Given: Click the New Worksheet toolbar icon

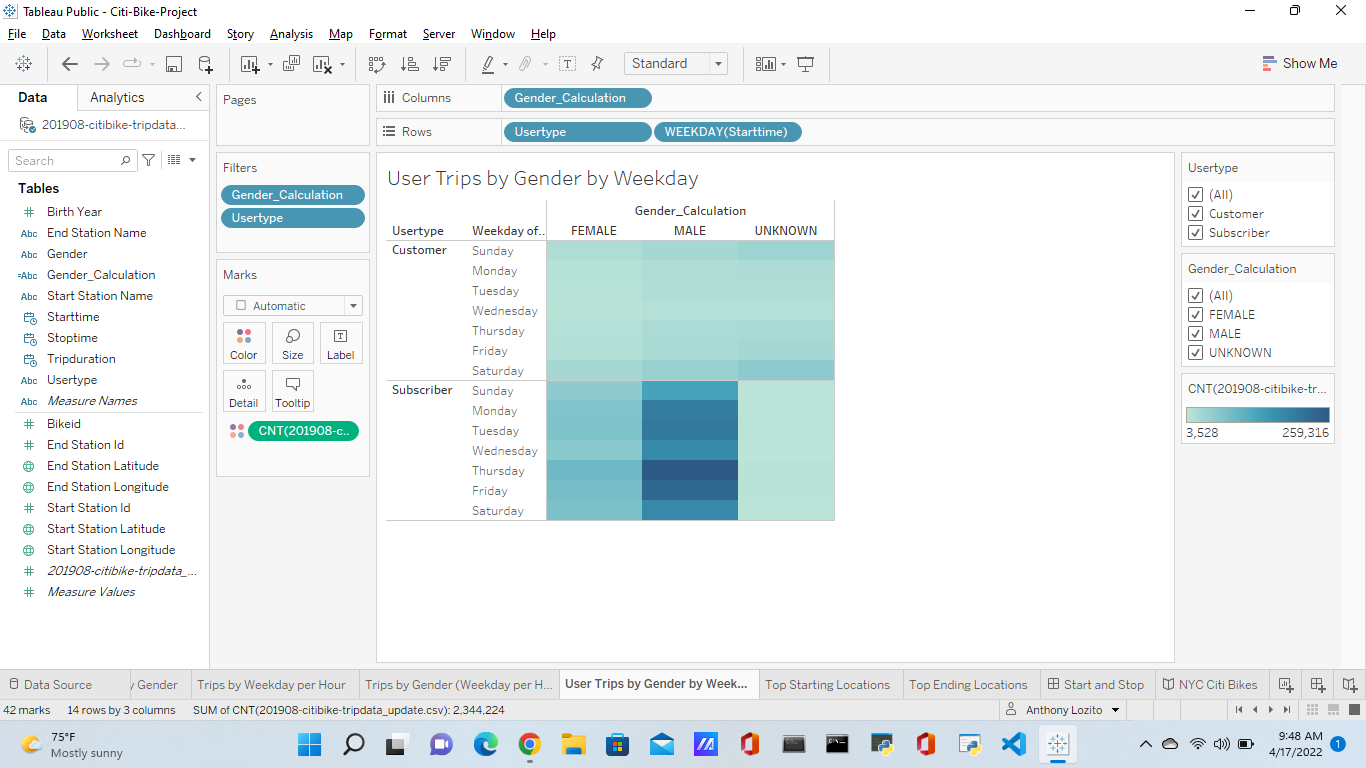Looking at the screenshot, I should point(250,64).
